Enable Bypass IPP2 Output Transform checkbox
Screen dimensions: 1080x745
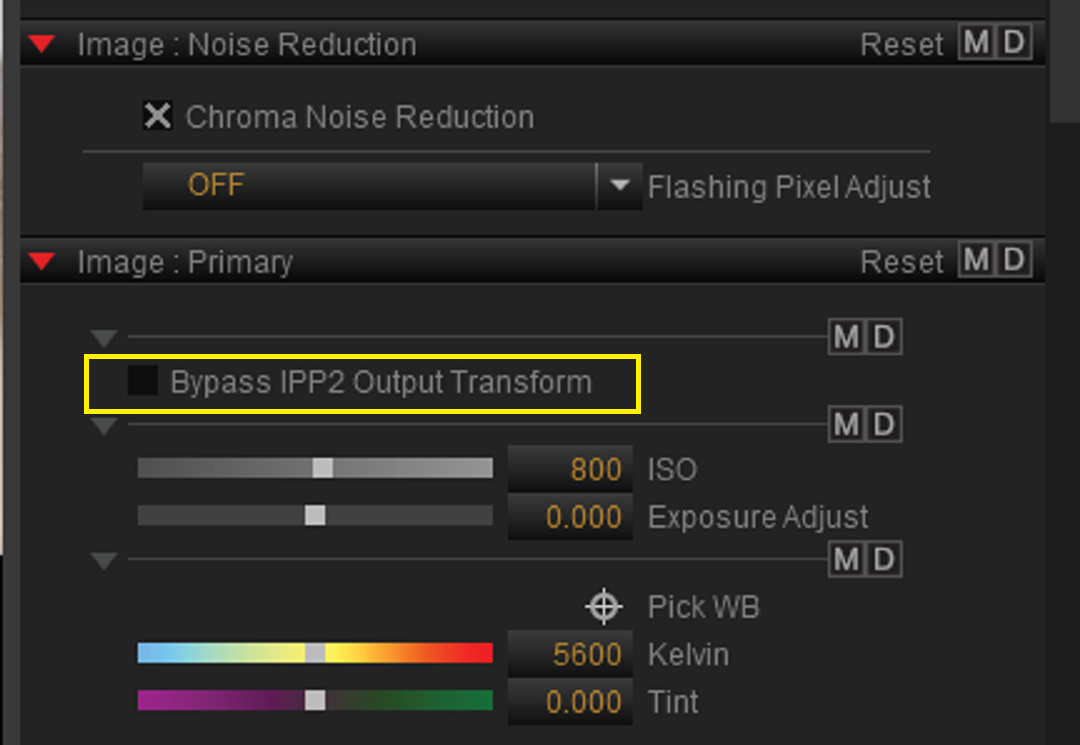[x=143, y=381]
